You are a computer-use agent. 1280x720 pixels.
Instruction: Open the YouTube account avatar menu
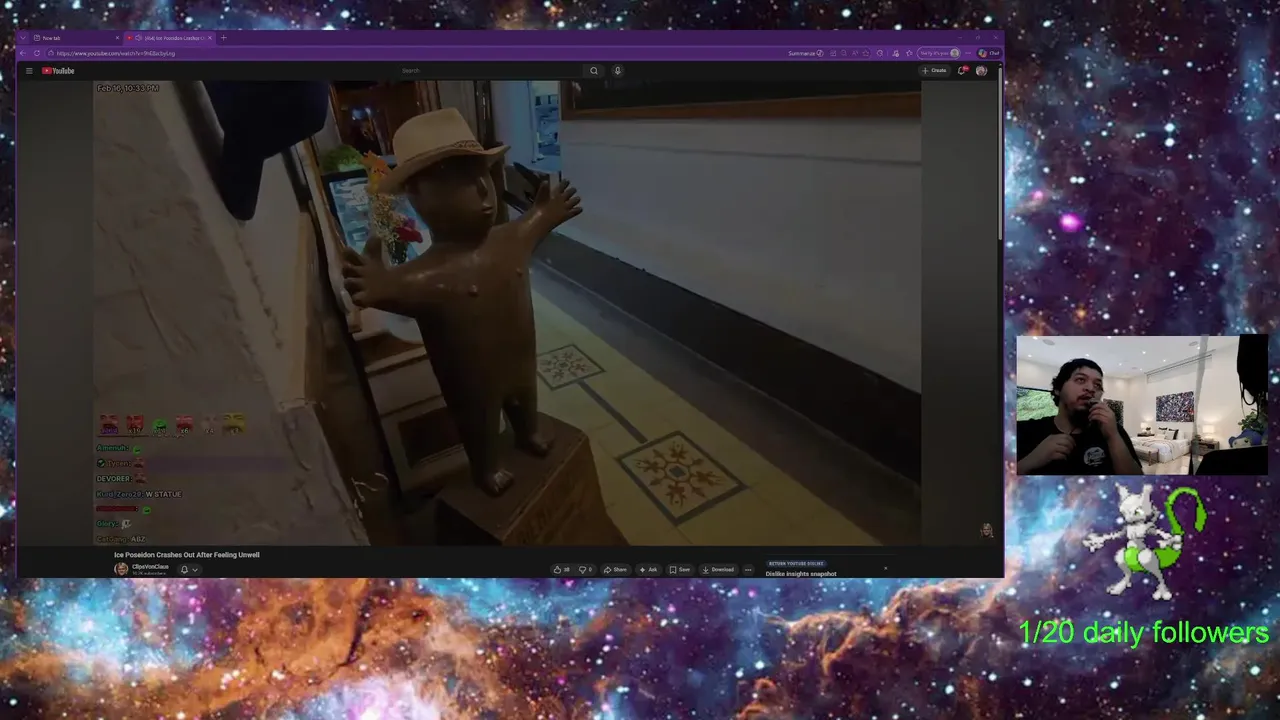981,70
